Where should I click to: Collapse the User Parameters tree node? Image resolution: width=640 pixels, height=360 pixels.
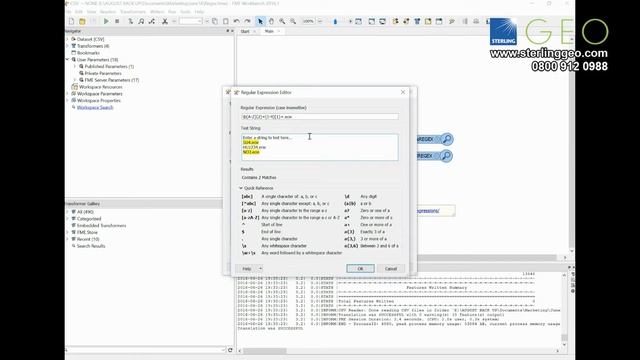(68, 60)
